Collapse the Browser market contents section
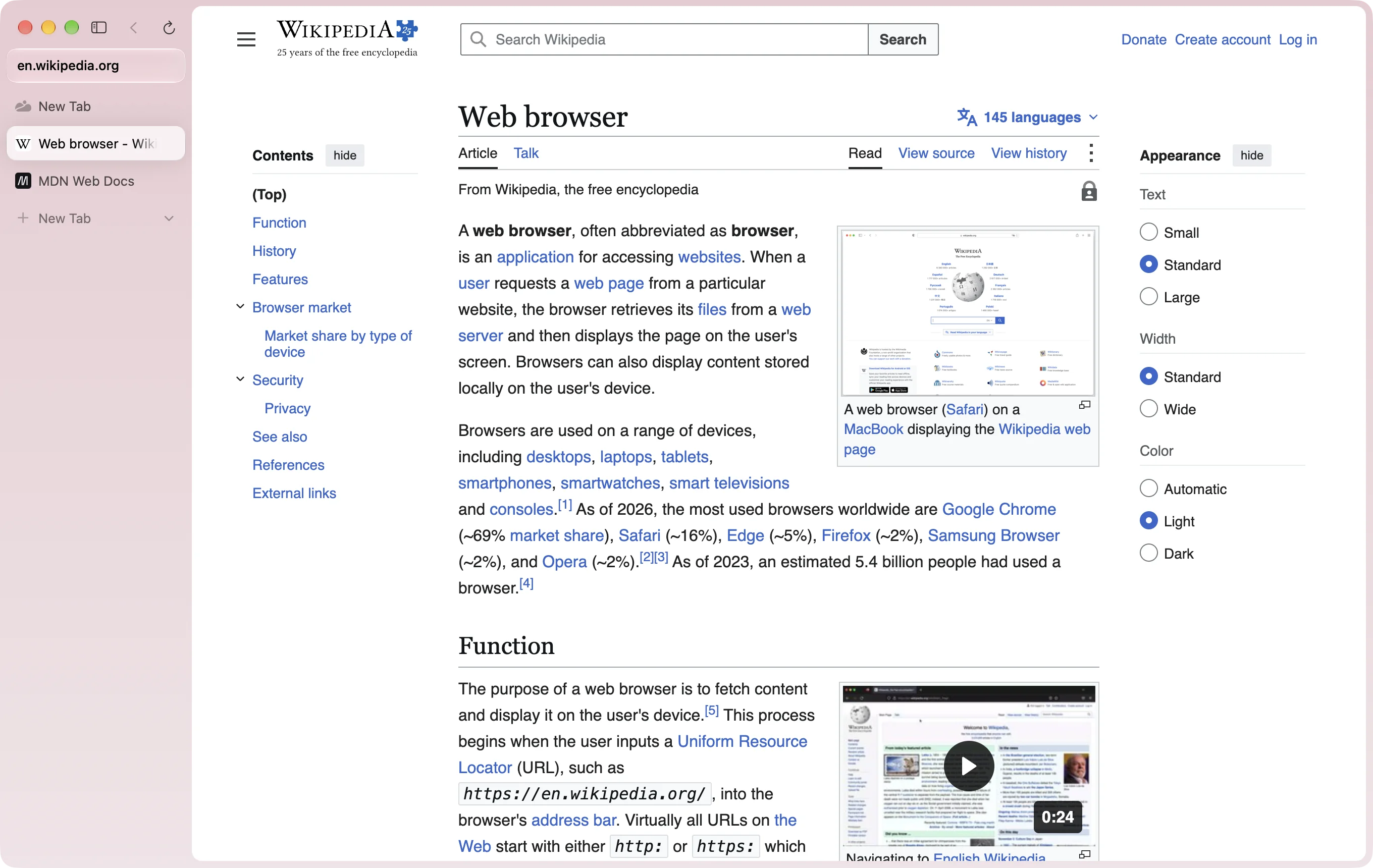Image resolution: width=1373 pixels, height=868 pixels. [240, 307]
